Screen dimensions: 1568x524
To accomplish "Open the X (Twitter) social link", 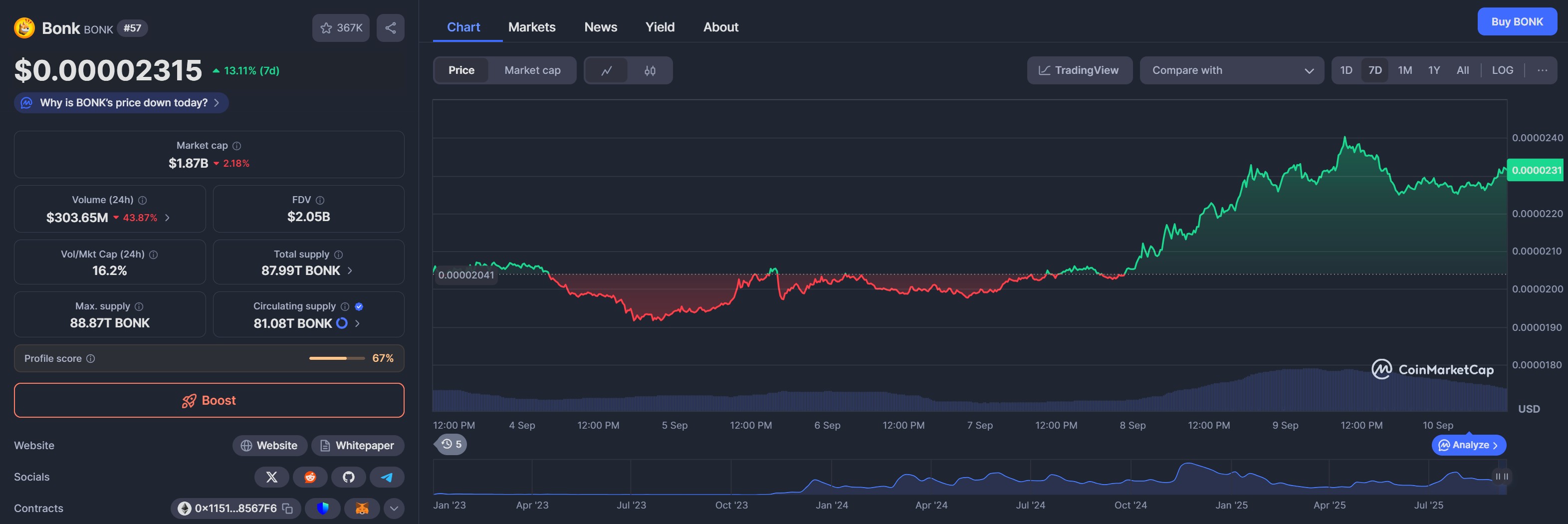I will click(x=271, y=477).
